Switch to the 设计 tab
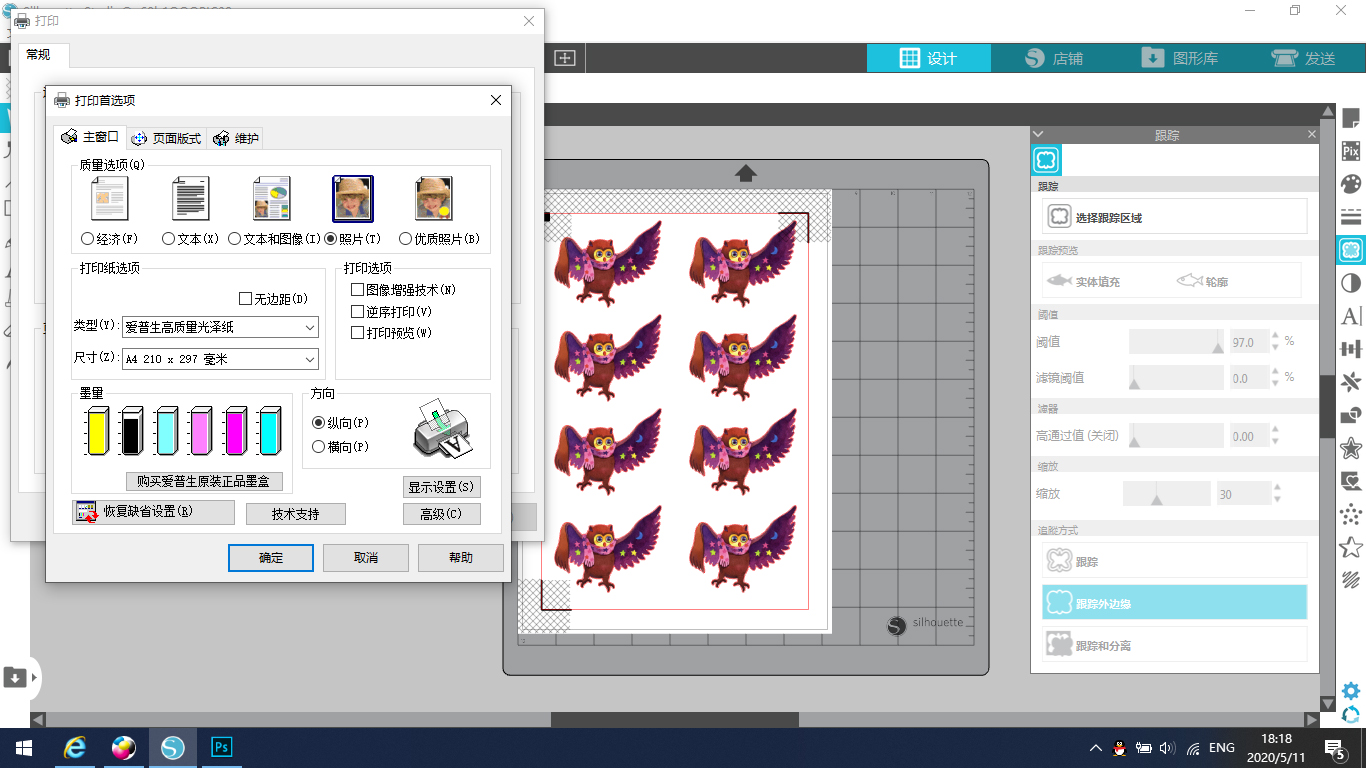The image size is (1366, 768). tap(929, 58)
